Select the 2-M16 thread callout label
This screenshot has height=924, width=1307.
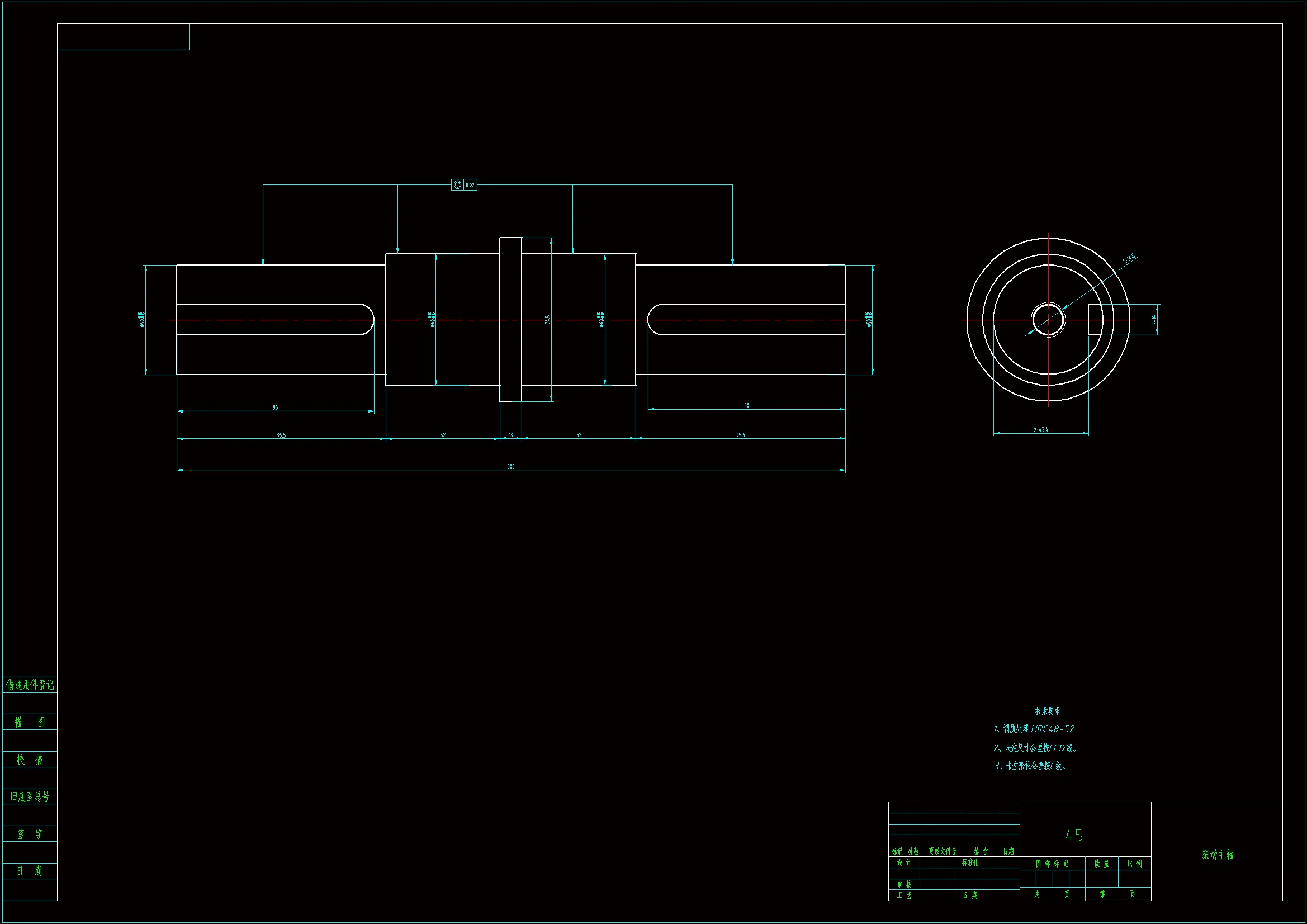pos(1129,259)
